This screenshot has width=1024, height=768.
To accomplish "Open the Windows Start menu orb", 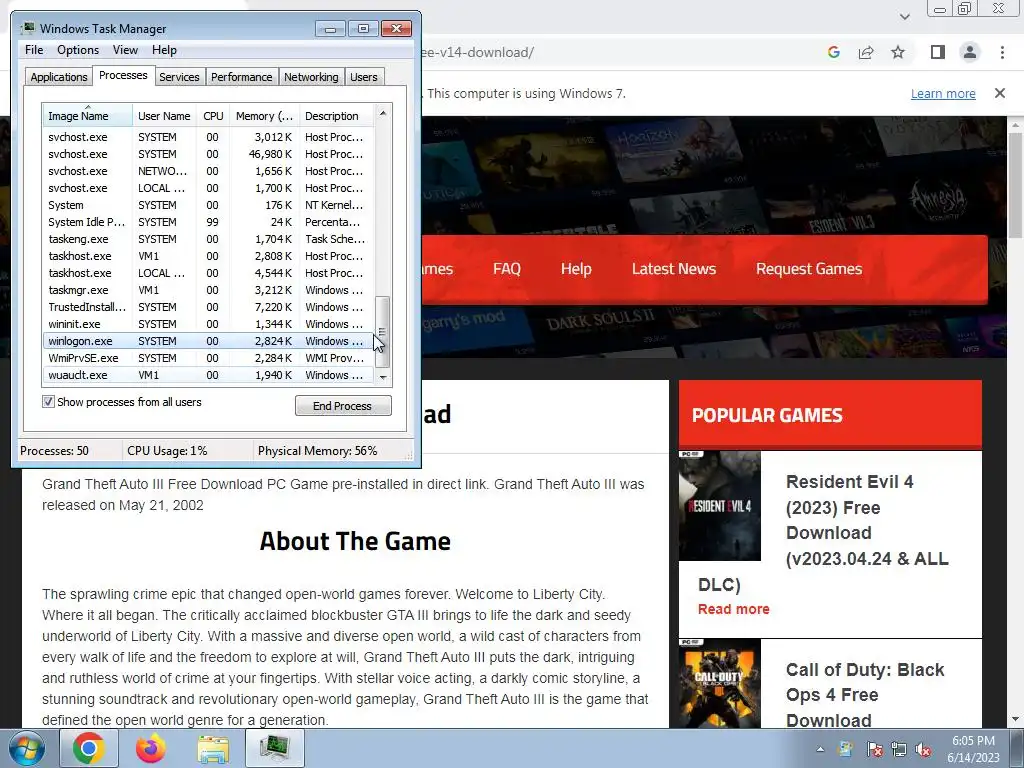I will pos(27,748).
